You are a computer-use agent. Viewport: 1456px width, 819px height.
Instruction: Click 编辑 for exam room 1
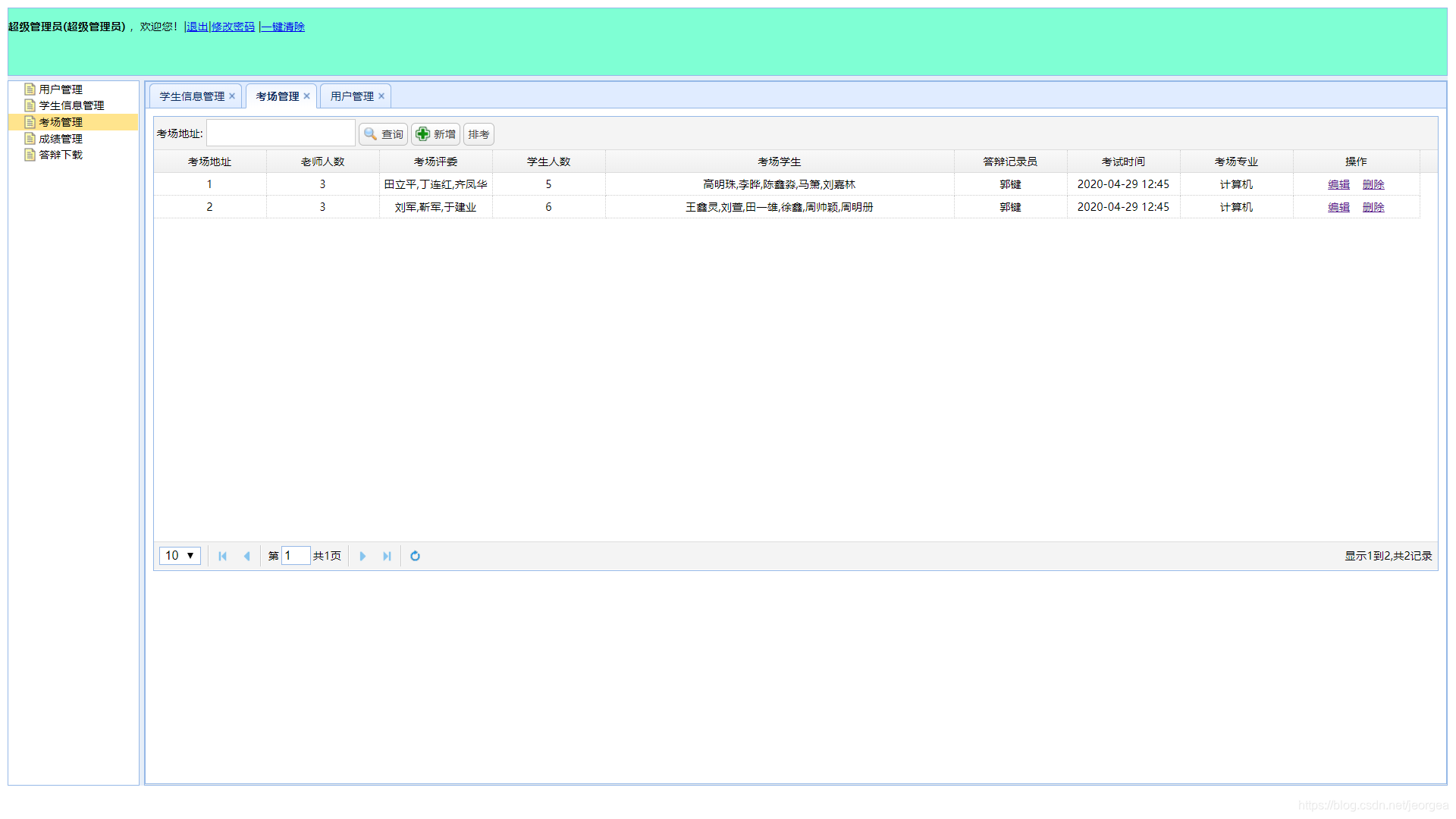point(1338,185)
